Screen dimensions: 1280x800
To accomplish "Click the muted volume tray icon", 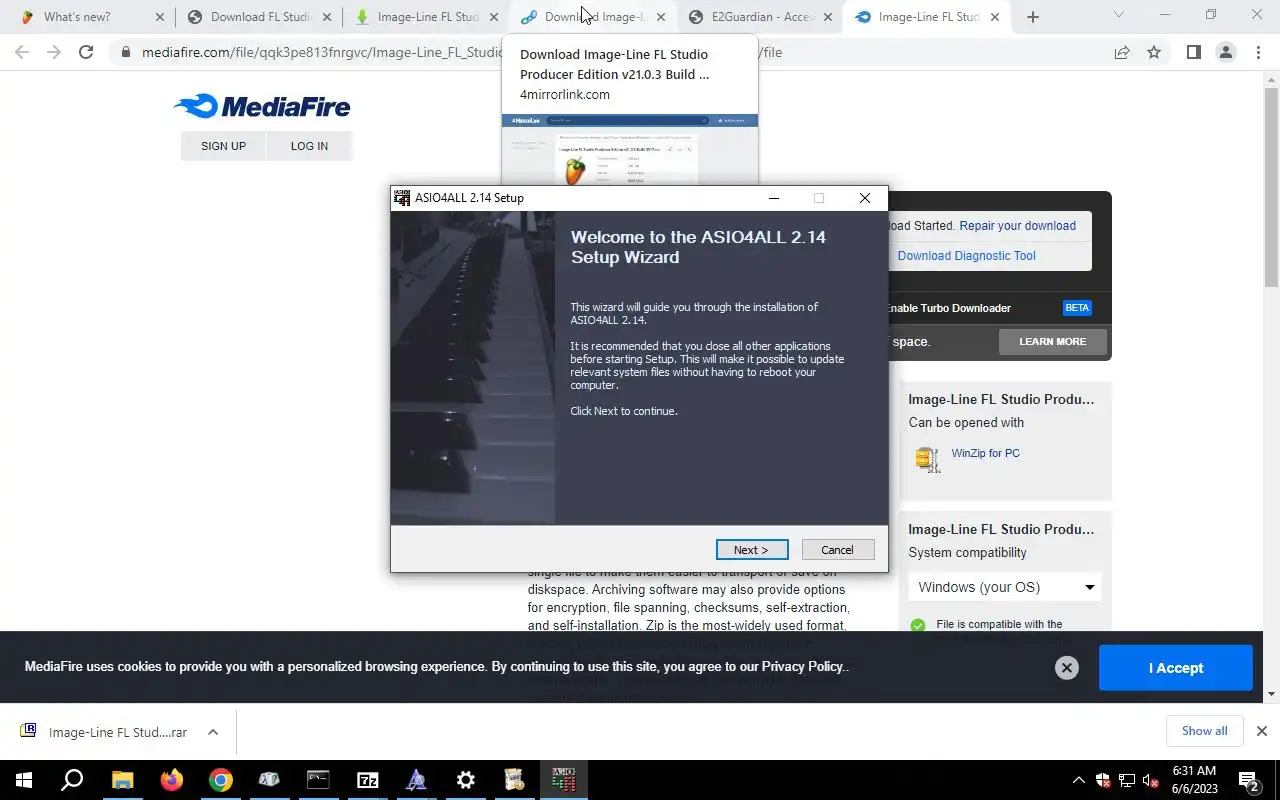I will point(1150,780).
